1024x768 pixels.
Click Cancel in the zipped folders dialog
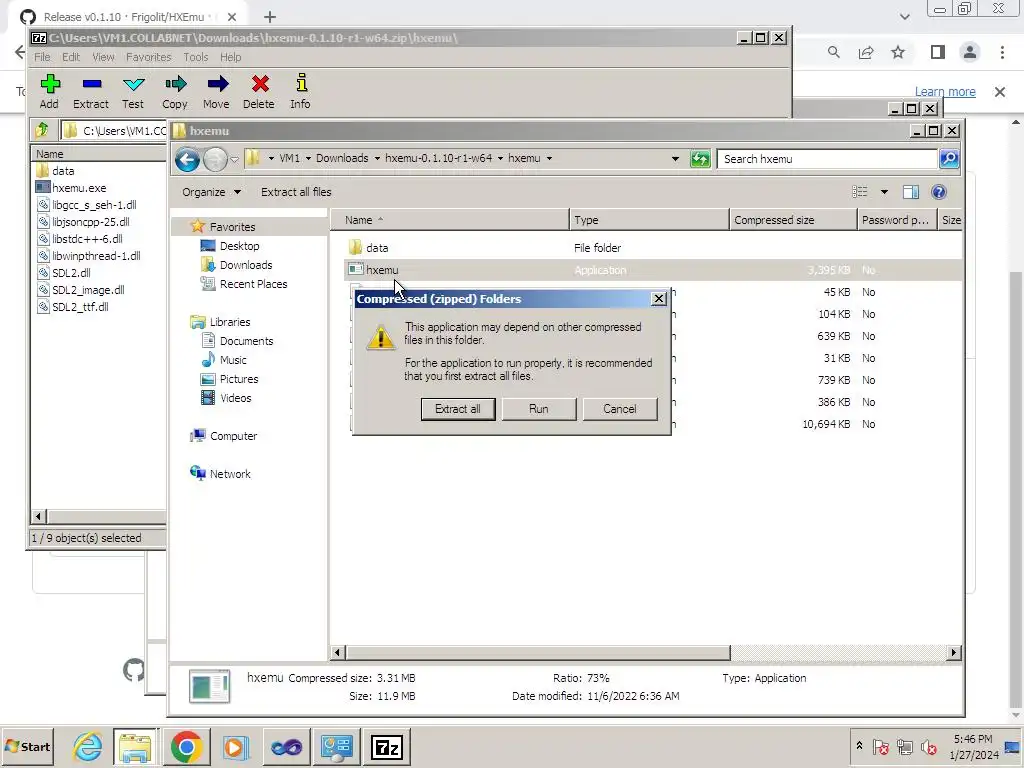tap(620, 409)
